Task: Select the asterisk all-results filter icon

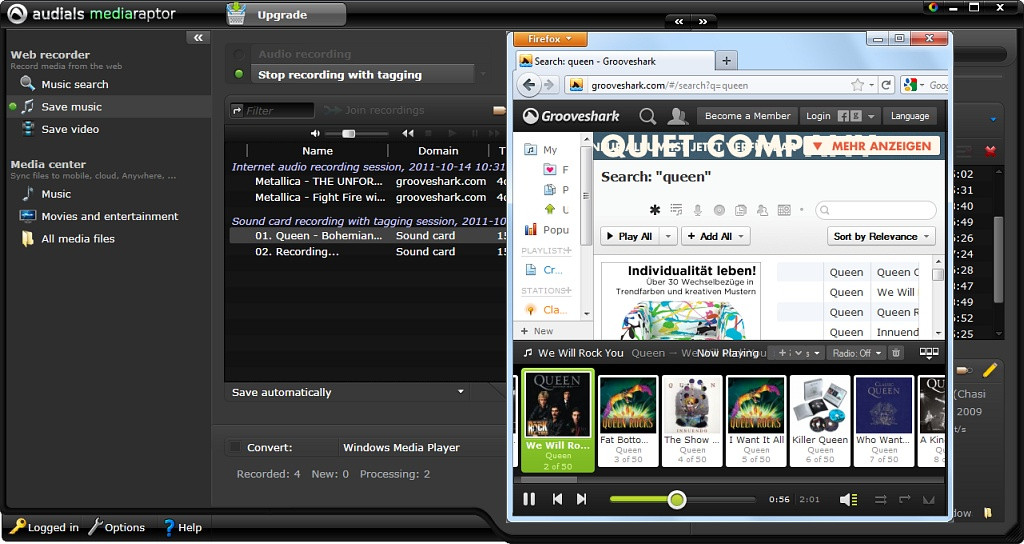Action: pos(654,210)
